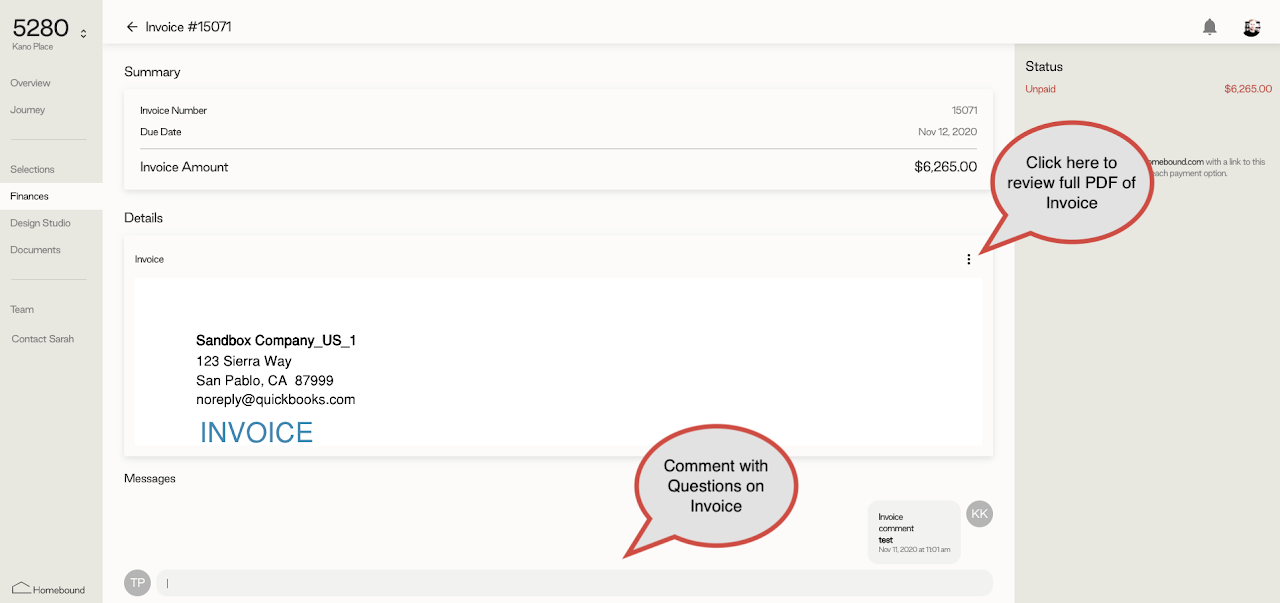Click the invoice number value 15071
This screenshot has height=603, width=1280.
(964, 110)
